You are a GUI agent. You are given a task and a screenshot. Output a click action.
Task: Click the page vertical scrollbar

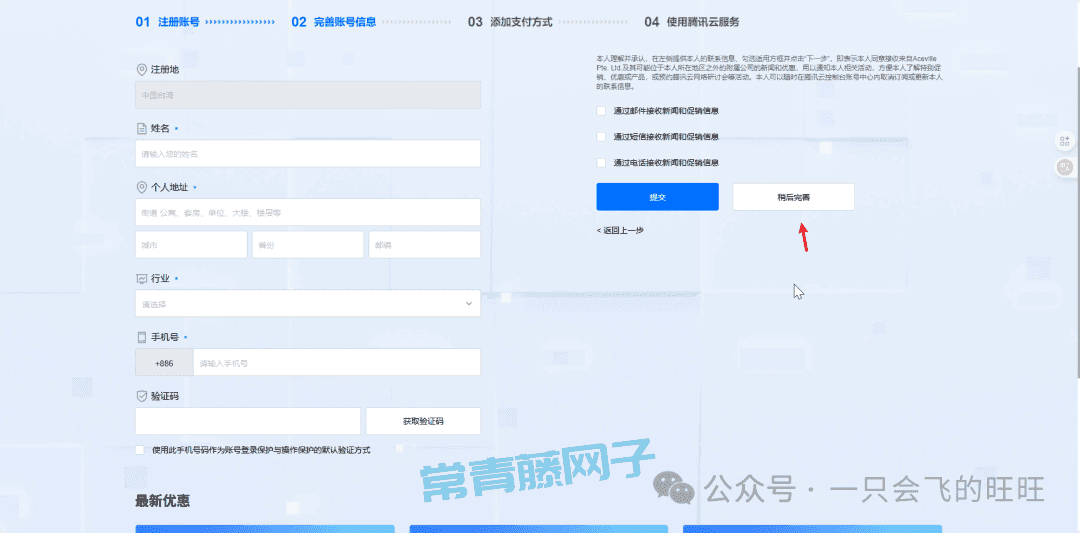(x=1077, y=220)
